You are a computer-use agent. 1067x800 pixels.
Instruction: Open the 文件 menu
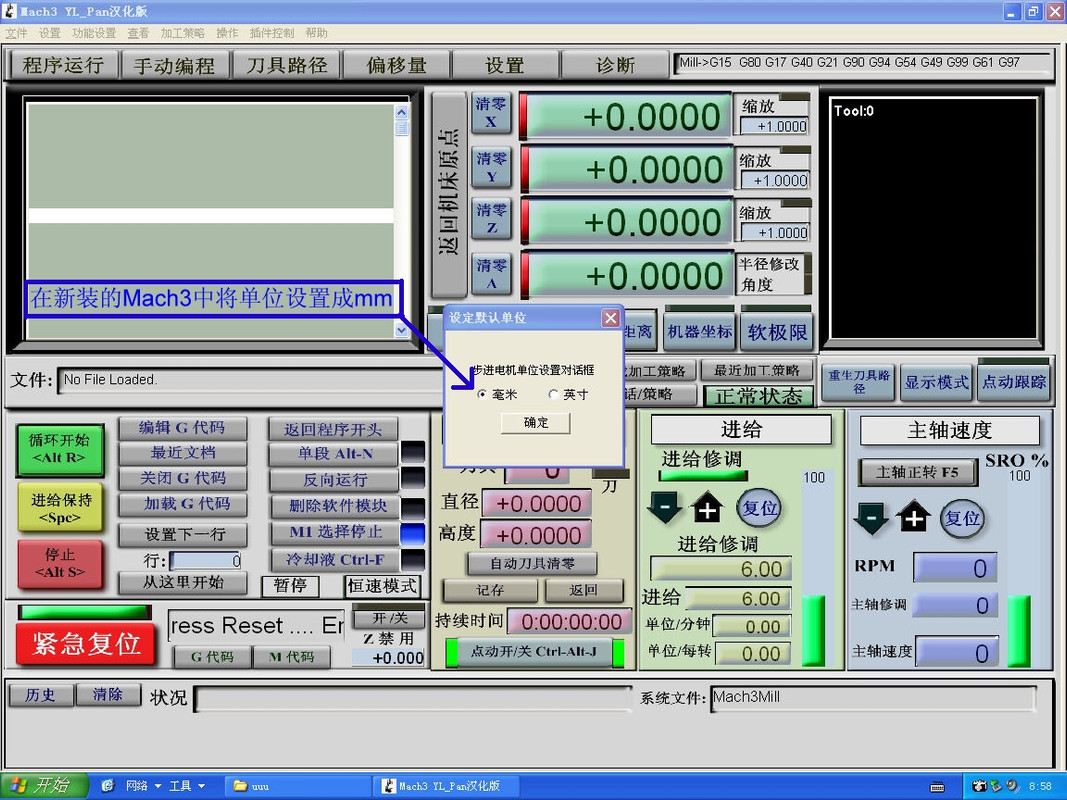click(x=16, y=33)
